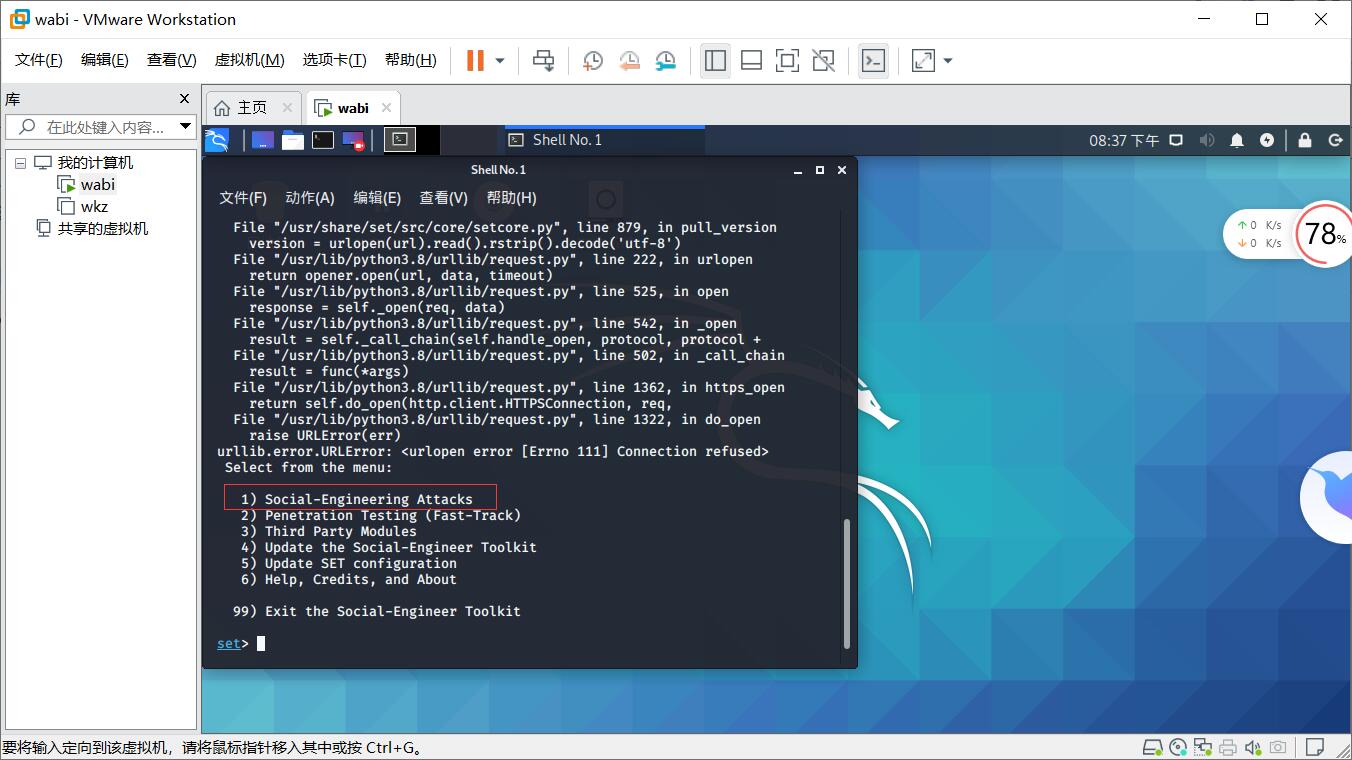Toggle the library sidebar view icon
This screenshot has width=1352, height=760.
(715, 61)
